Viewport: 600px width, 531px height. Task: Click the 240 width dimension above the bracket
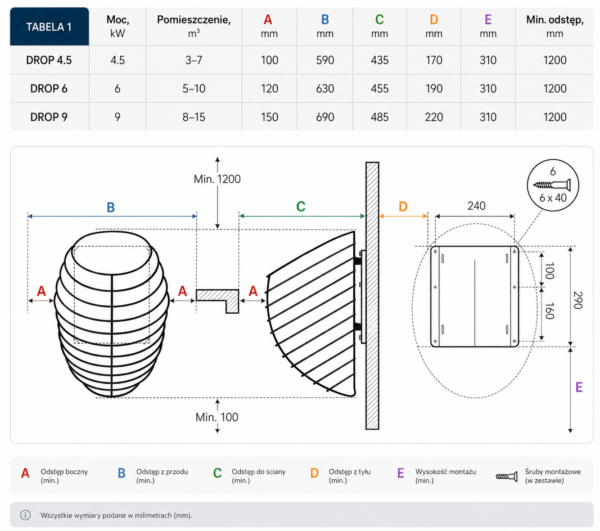click(x=476, y=206)
